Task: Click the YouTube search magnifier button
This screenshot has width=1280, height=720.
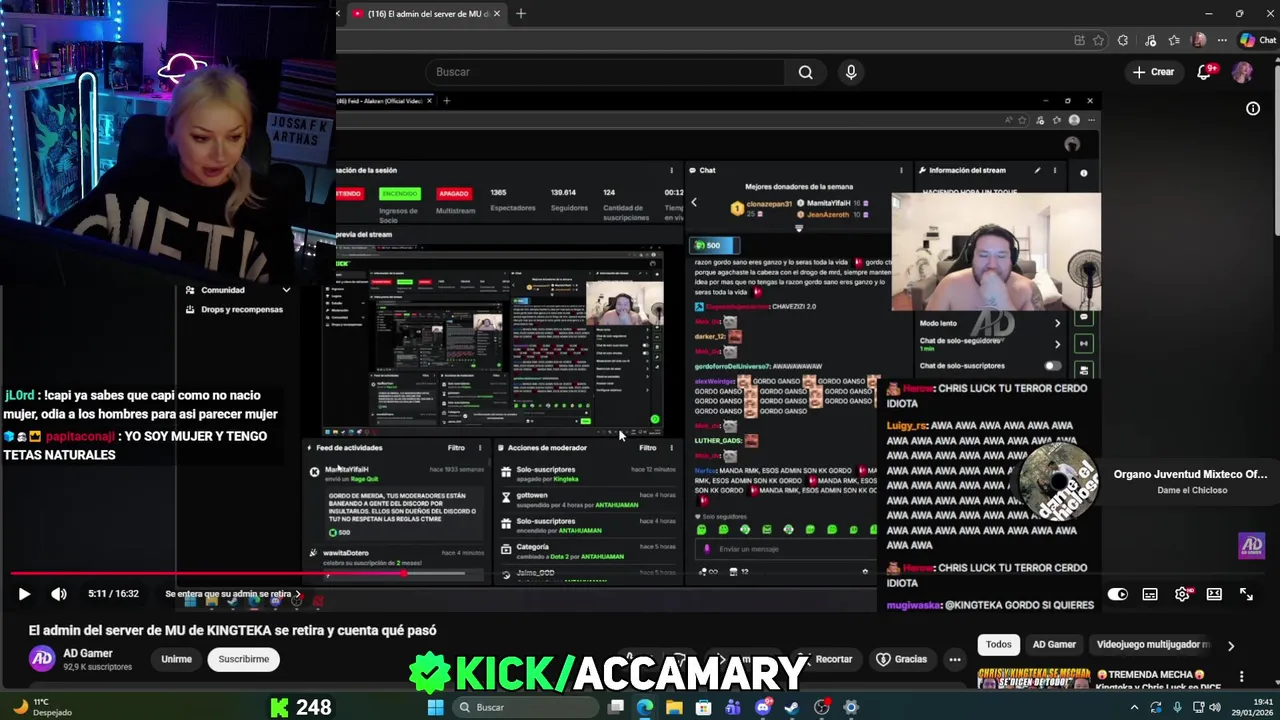Action: [x=805, y=72]
